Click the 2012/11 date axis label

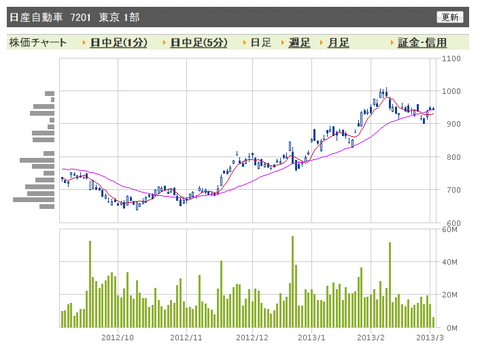click(x=186, y=338)
